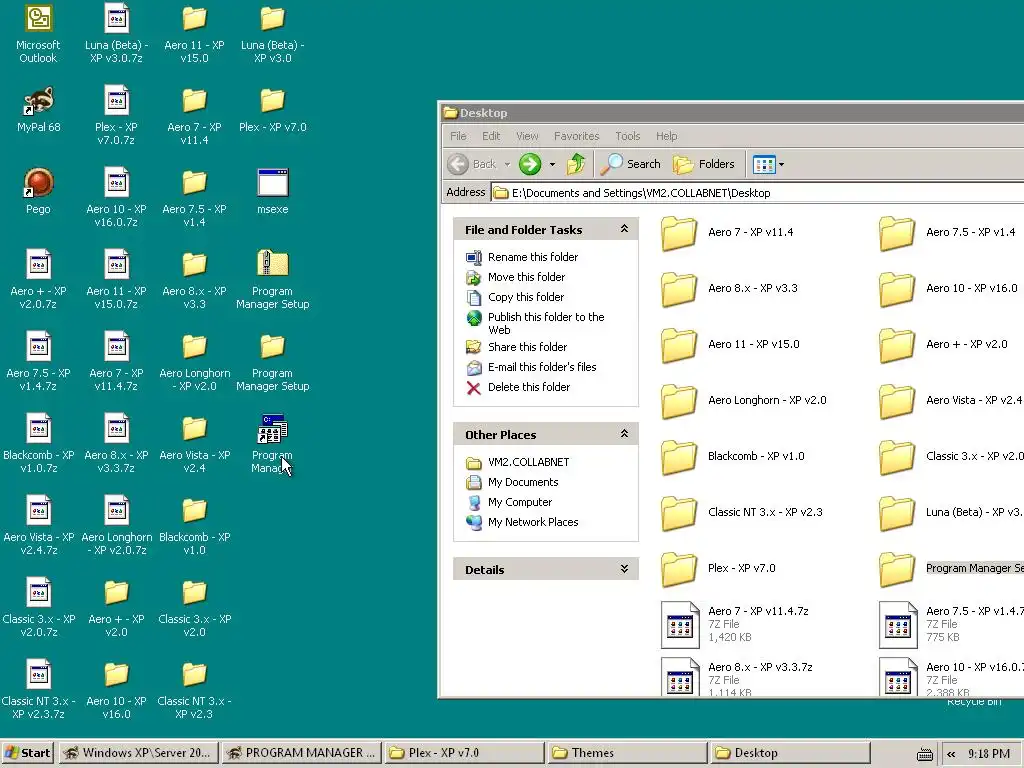This screenshot has width=1024, height=768.
Task: Click the Views toolbar icon
Action: tap(763, 164)
